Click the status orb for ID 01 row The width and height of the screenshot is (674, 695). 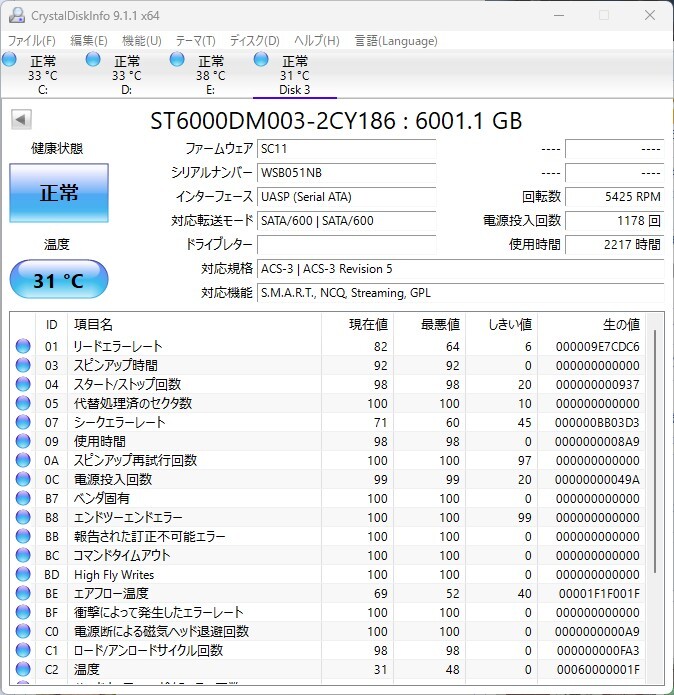pyautogui.click(x=23, y=346)
